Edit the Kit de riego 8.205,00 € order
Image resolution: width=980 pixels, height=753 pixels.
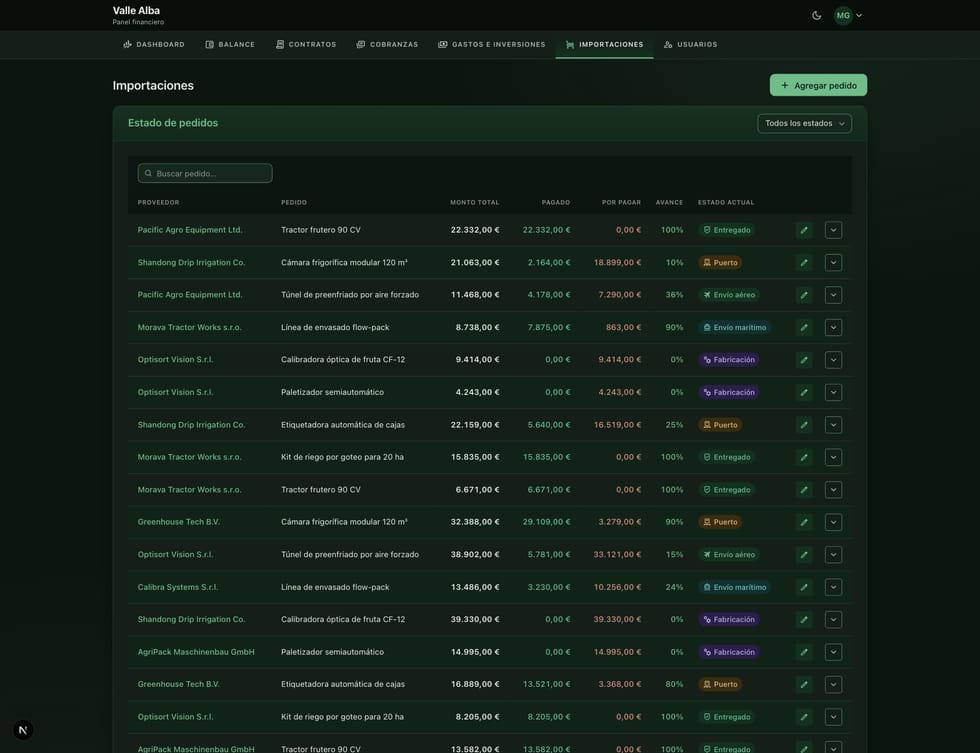tap(804, 717)
